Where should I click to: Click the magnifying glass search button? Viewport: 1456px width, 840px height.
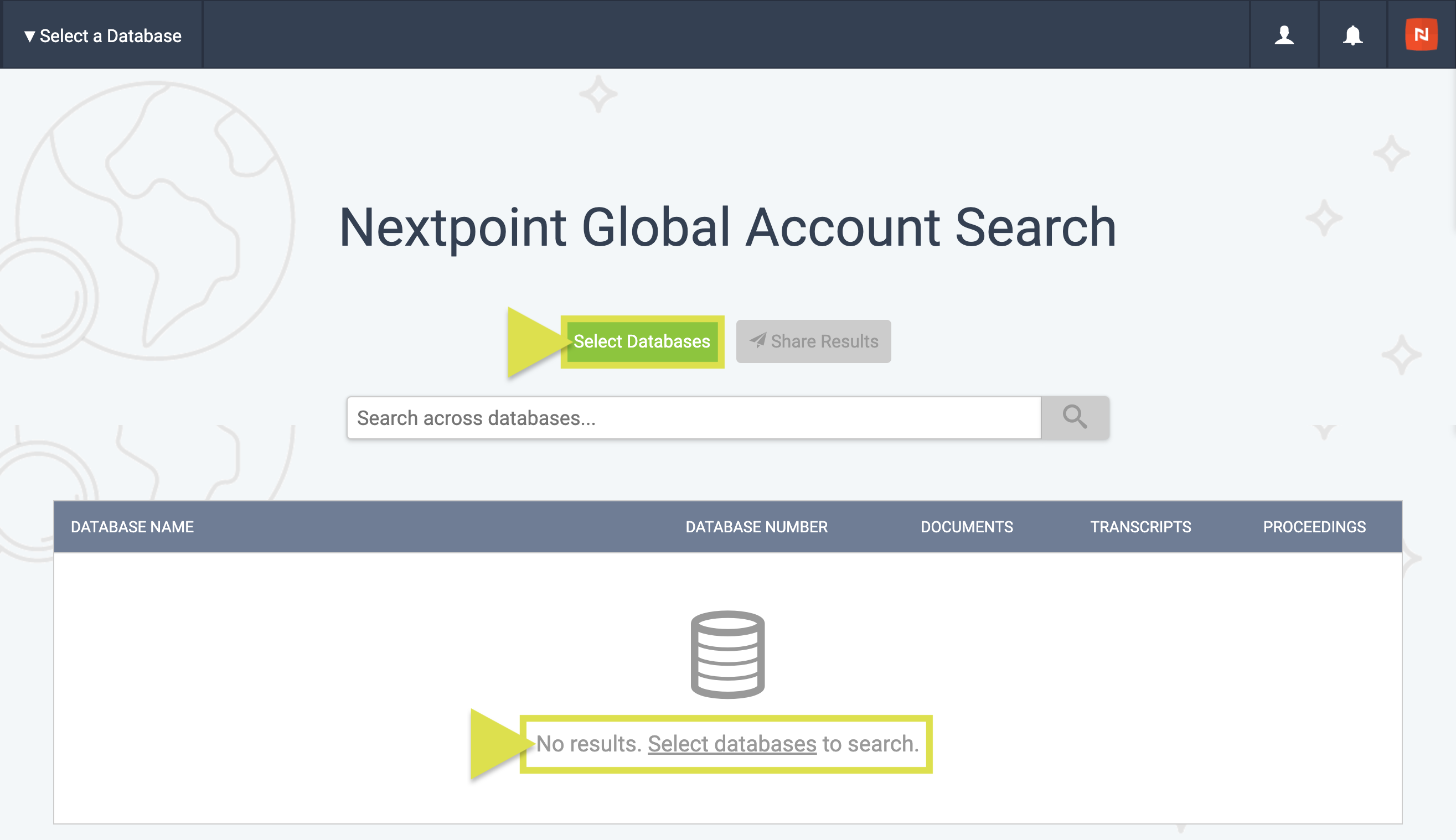1075,418
